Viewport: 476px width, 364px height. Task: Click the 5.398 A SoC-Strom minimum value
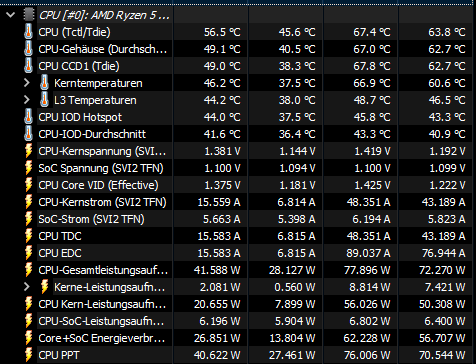pyautogui.click(x=296, y=219)
